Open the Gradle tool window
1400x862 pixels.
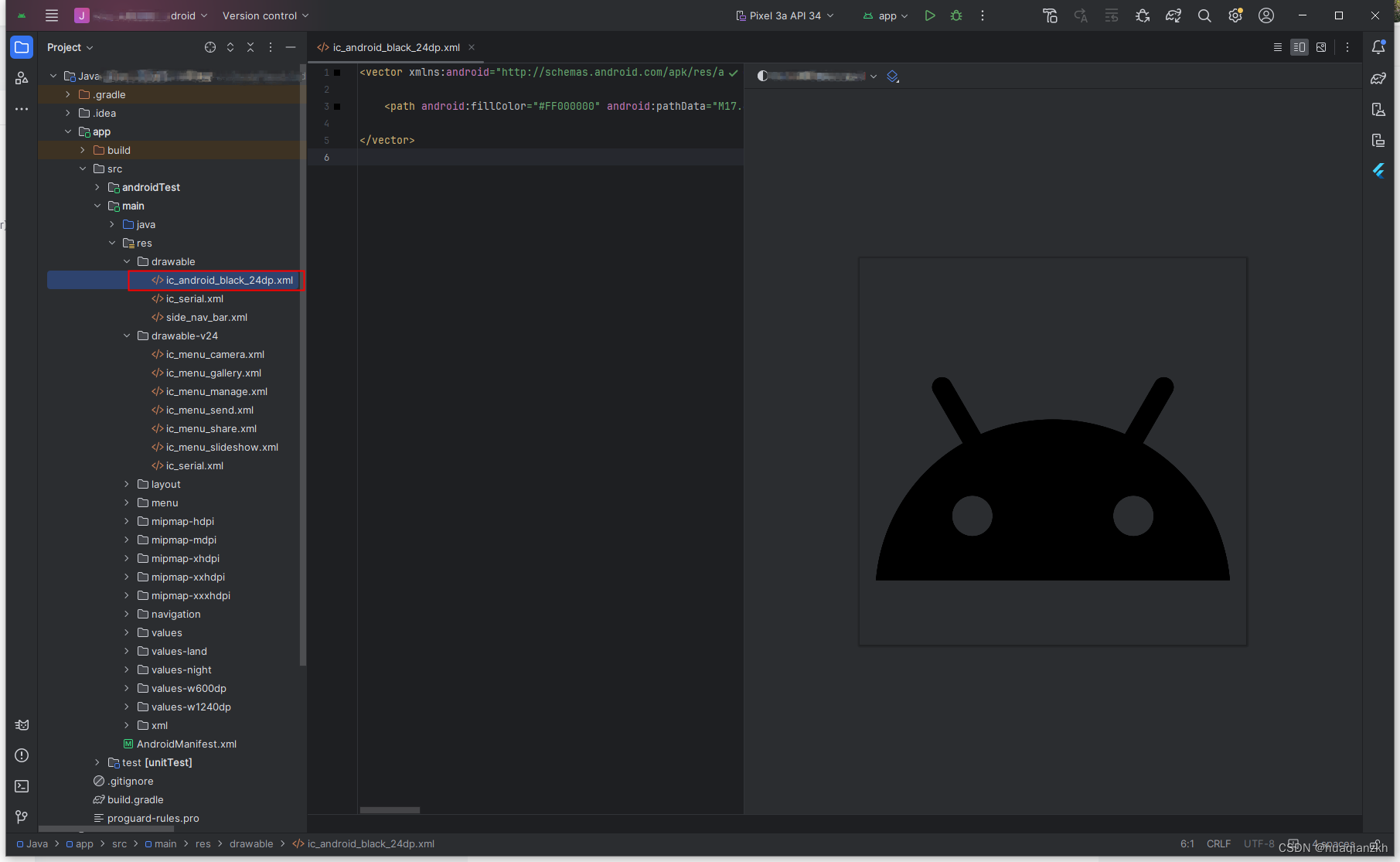pos(1379,78)
